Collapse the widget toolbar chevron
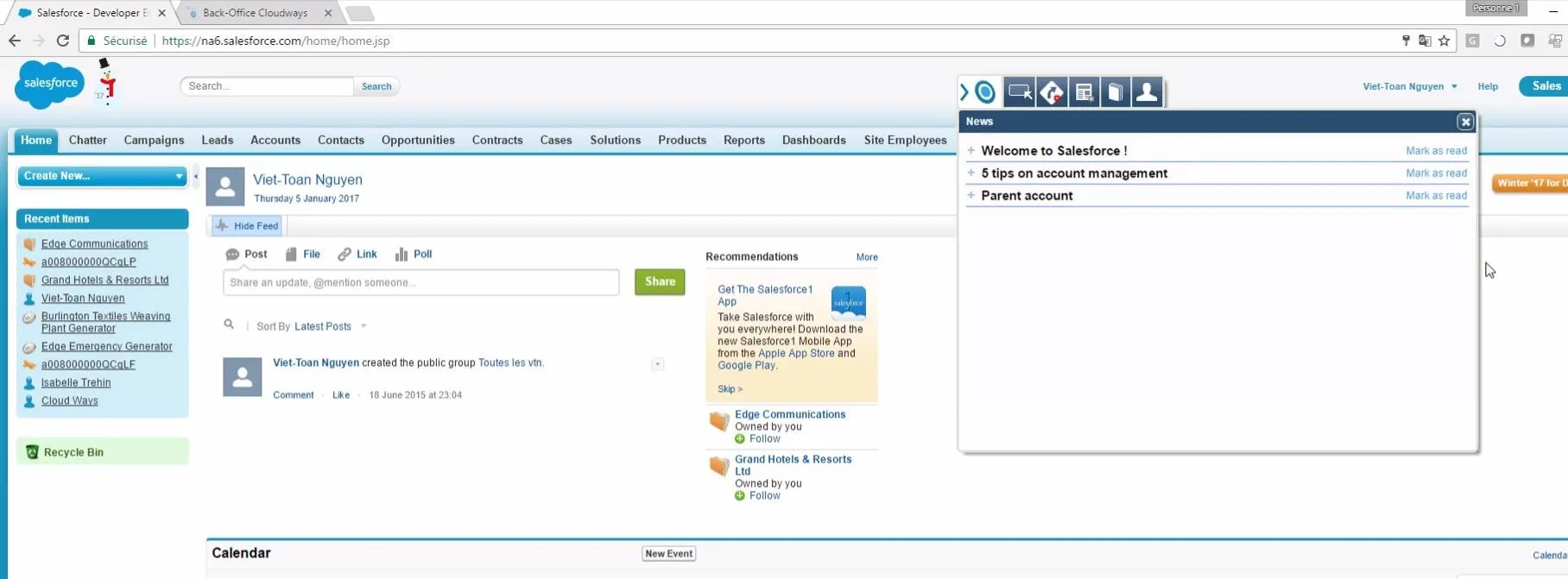 (x=964, y=91)
